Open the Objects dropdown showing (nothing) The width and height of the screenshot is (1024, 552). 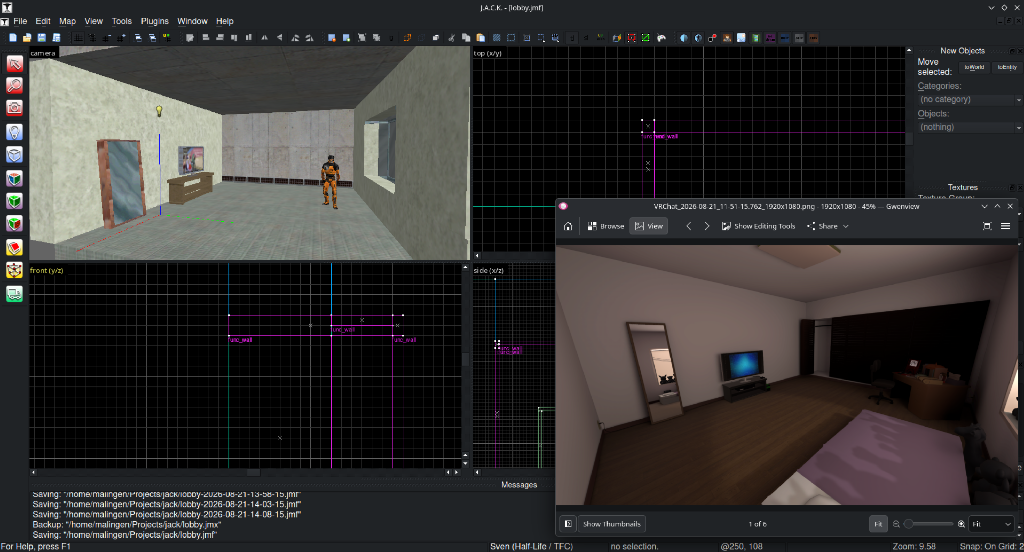969,127
